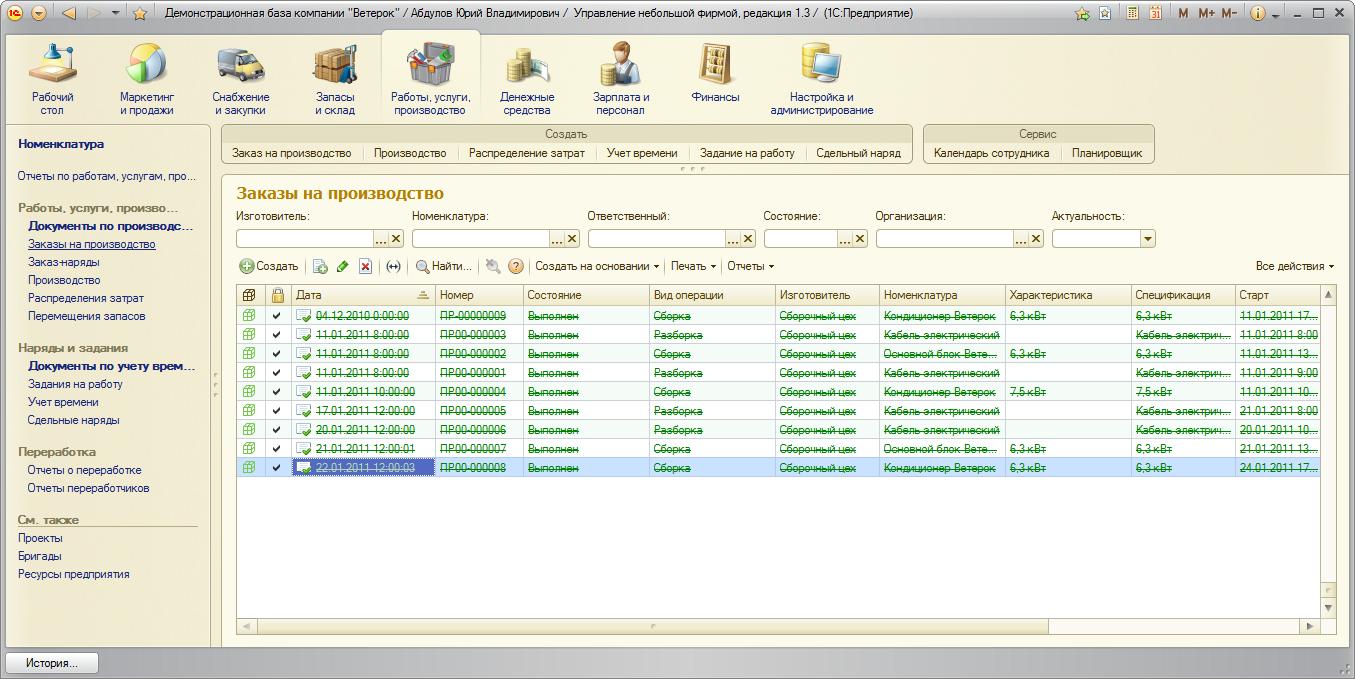Select order ПР00-000005 row

[778, 411]
